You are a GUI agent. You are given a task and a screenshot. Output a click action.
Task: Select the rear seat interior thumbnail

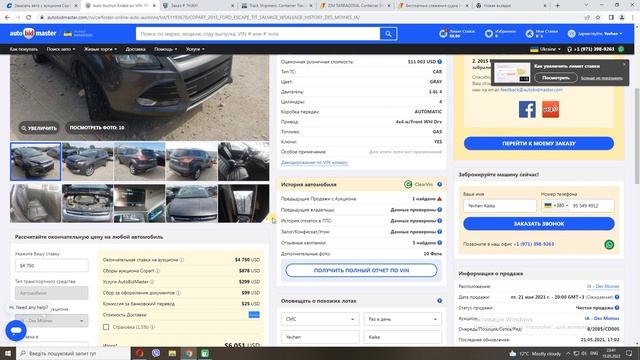[x=36, y=203]
